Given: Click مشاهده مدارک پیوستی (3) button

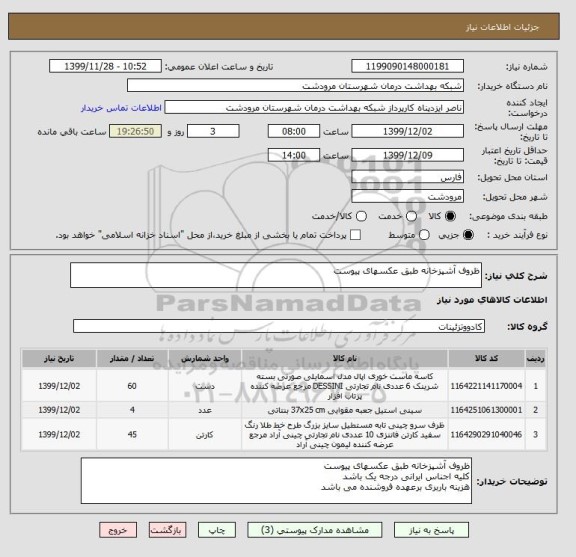Looking at the screenshot, I should (315, 530).
